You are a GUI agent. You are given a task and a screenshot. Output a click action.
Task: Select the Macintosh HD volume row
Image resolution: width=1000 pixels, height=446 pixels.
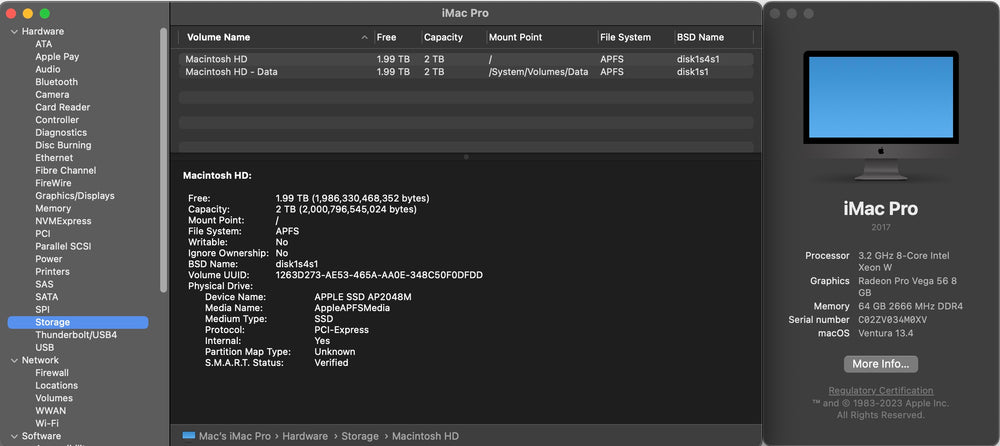466,59
